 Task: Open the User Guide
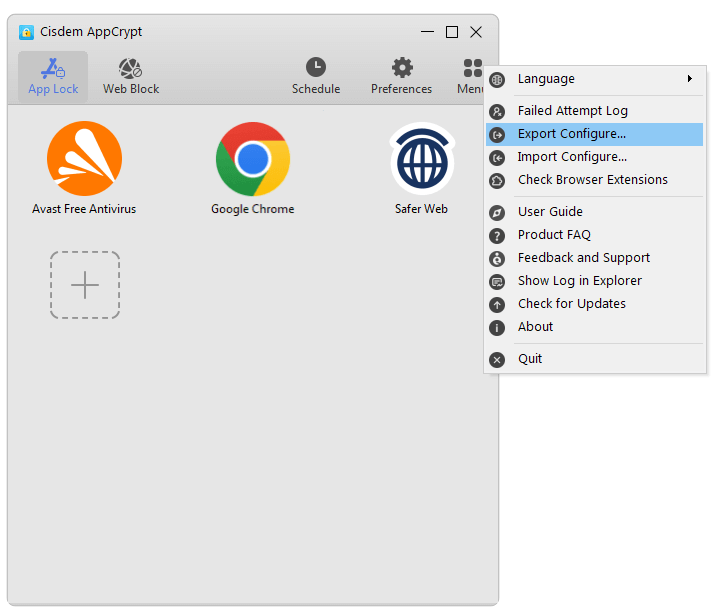point(594,212)
